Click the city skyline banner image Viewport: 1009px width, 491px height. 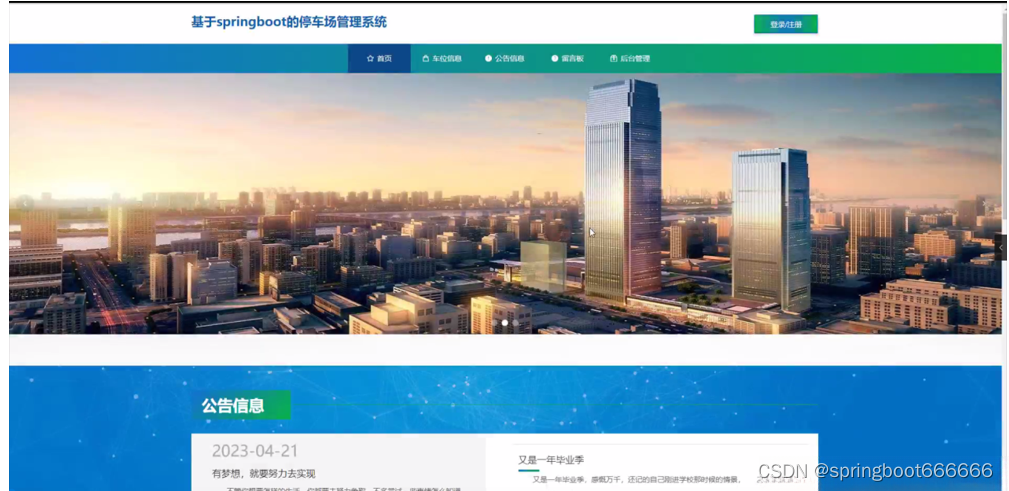(505, 203)
